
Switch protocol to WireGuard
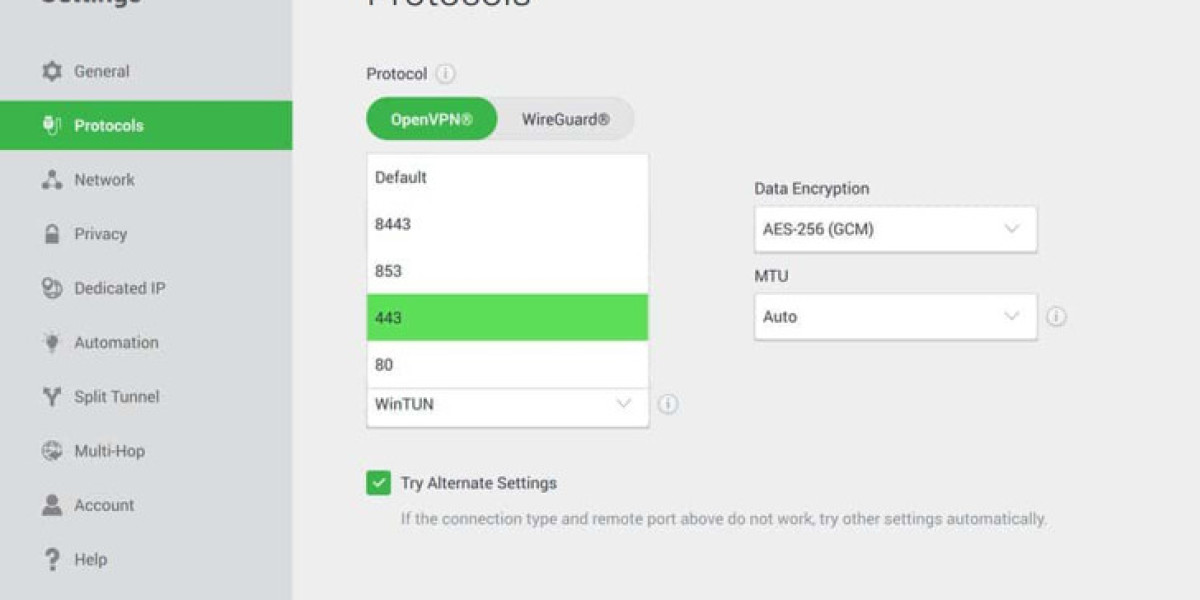pyautogui.click(x=565, y=120)
